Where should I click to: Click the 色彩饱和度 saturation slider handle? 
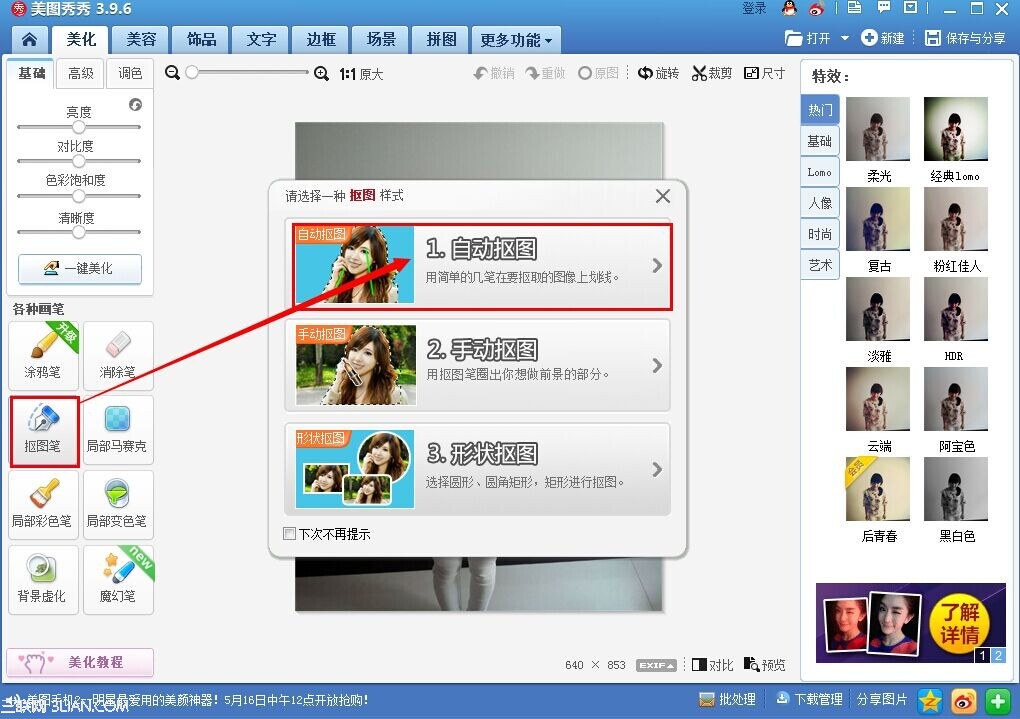click(79, 196)
